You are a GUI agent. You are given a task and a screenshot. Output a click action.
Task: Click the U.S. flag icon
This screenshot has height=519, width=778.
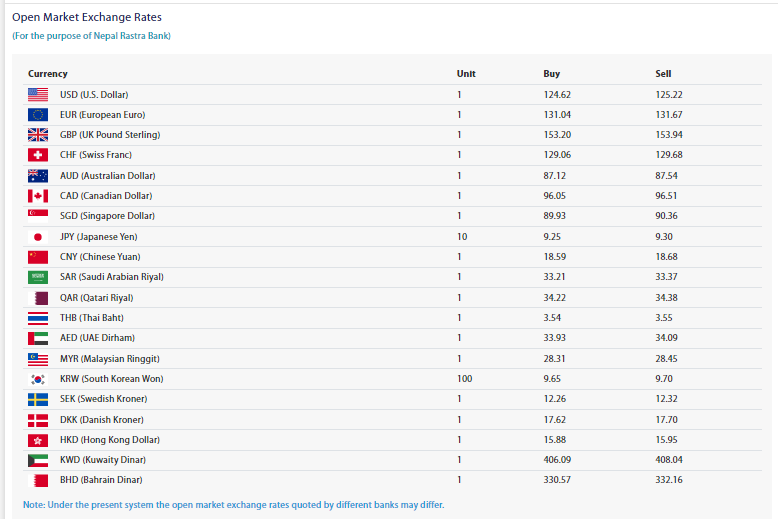38,94
